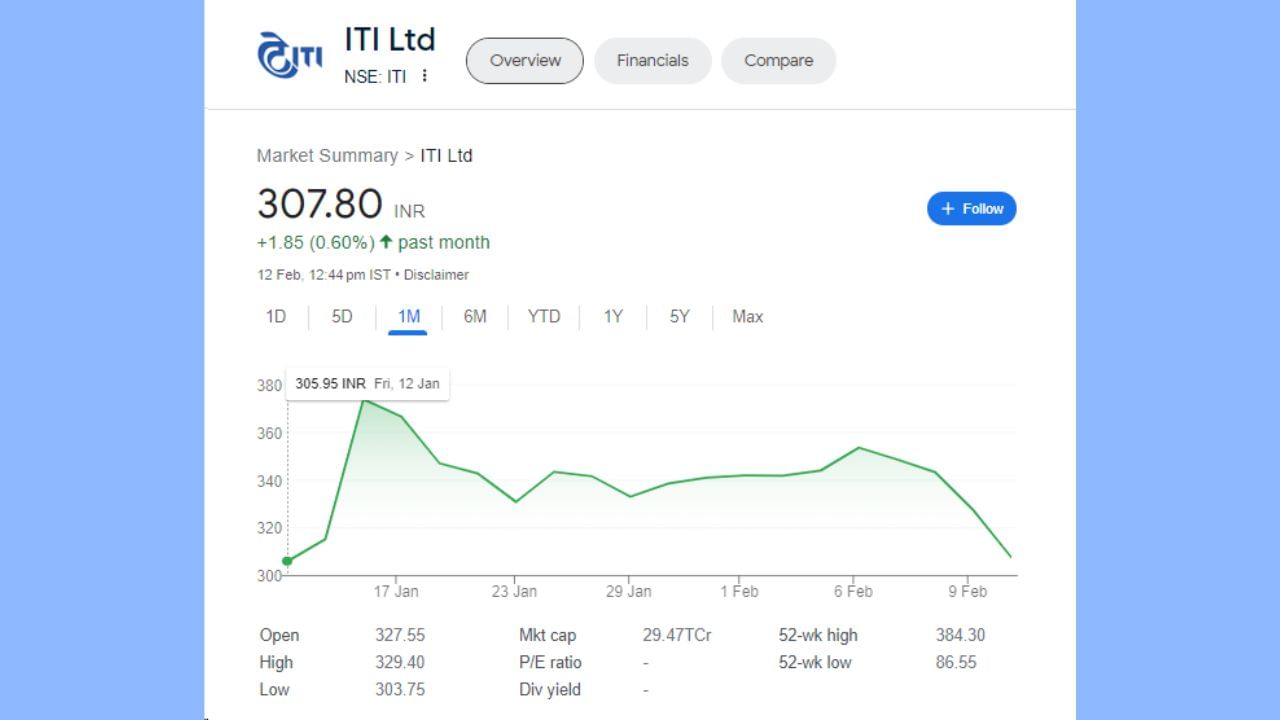
Task: Switch chart to 6M range
Action: [475, 316]
